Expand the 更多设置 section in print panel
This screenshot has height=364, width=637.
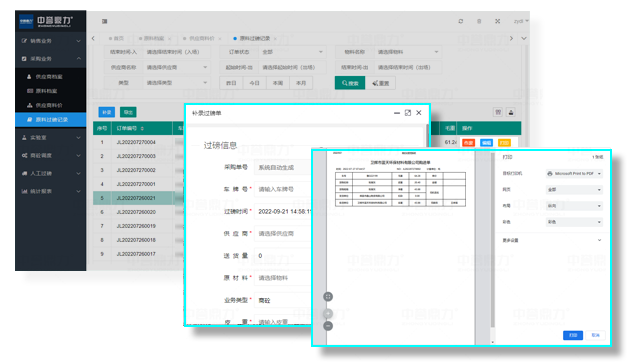coord(552,240)
